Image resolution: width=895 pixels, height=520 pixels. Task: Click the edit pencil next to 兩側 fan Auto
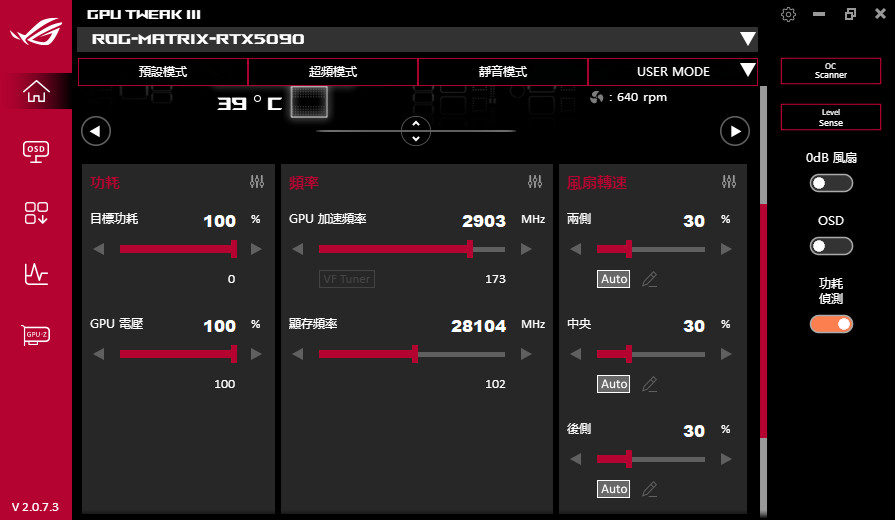(650, 279)
